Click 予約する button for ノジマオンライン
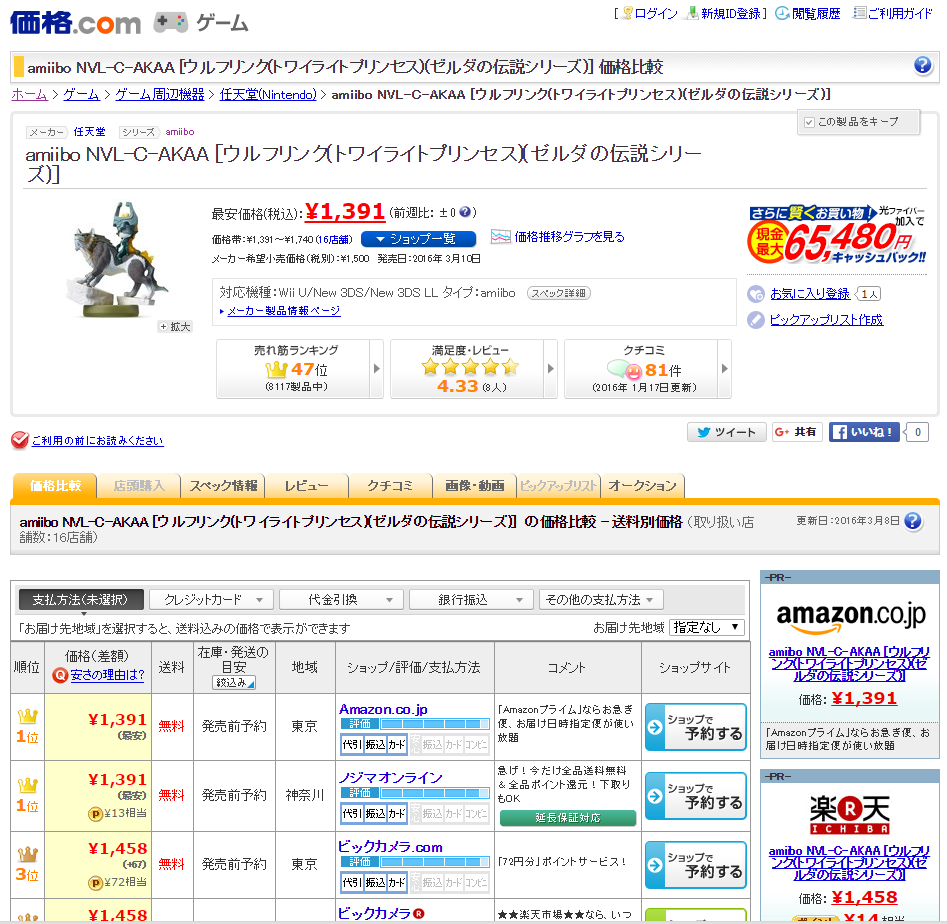The width and height of the screenshot is (947, 924). [695, 795]
